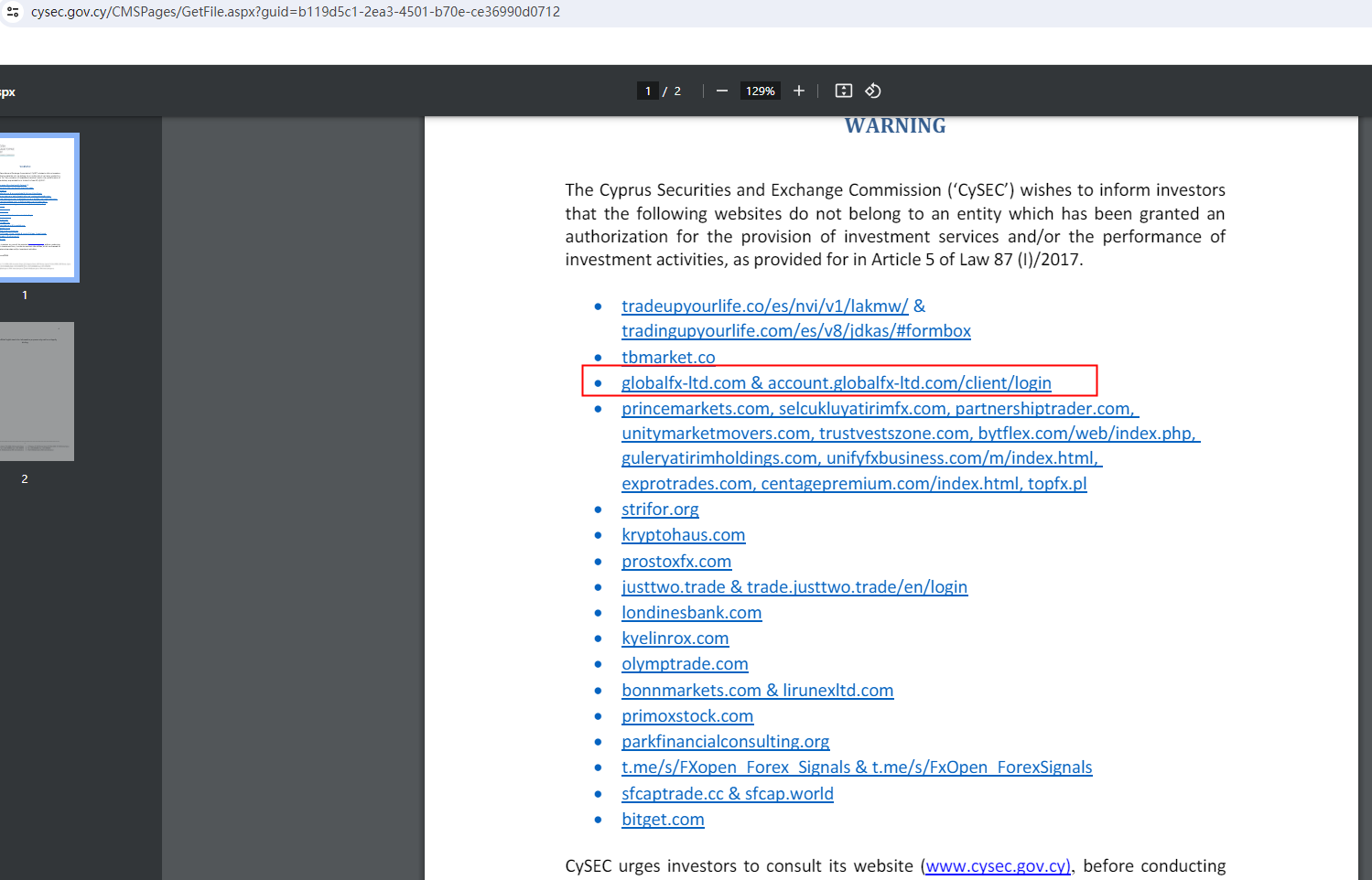Click the 129% zoom level field
The height and width of the screenshot is (880, 1372).
pyautogui.click(x=760, y=91)
